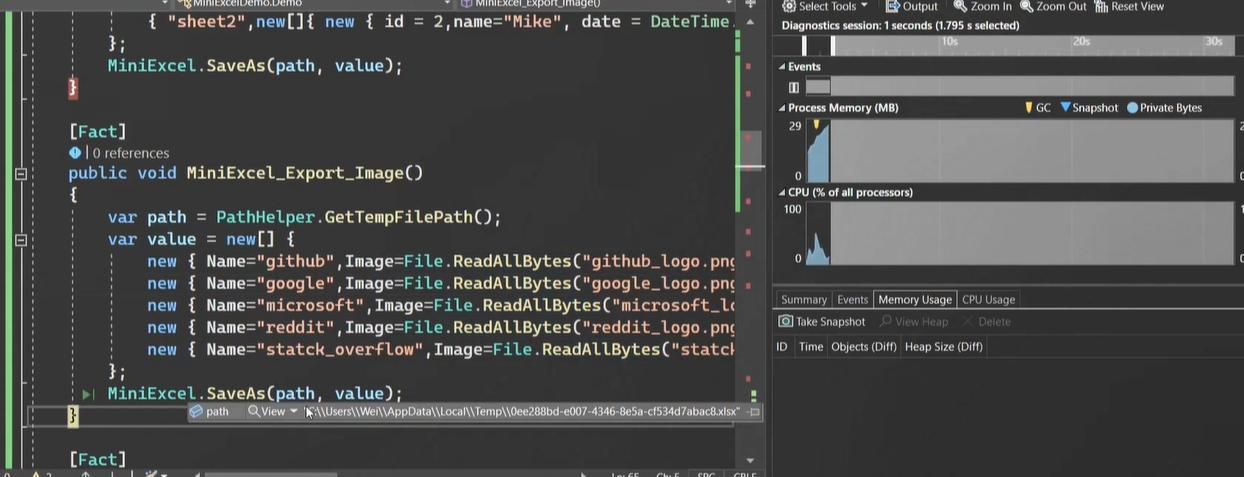Switch to the Summary tab
1244x477 pixels.
coord(803,299)
